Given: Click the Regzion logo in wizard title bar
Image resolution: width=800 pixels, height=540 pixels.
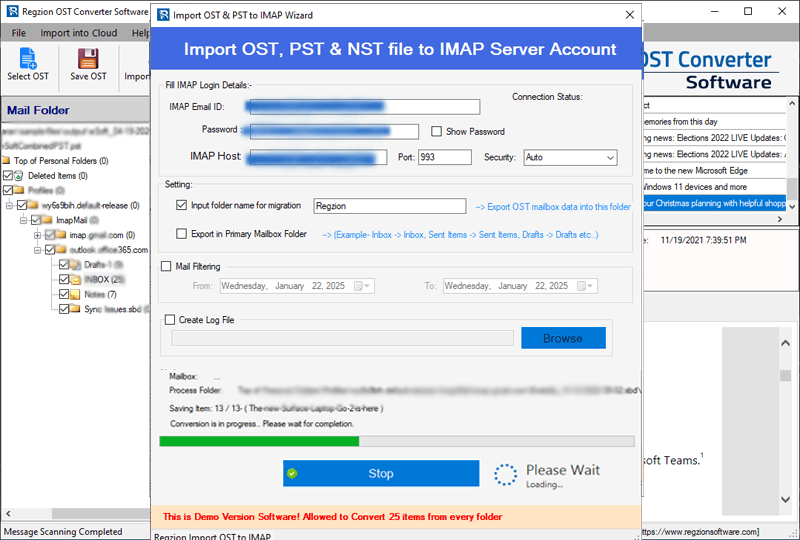Looking at the screenshot, I should (164, 15).
